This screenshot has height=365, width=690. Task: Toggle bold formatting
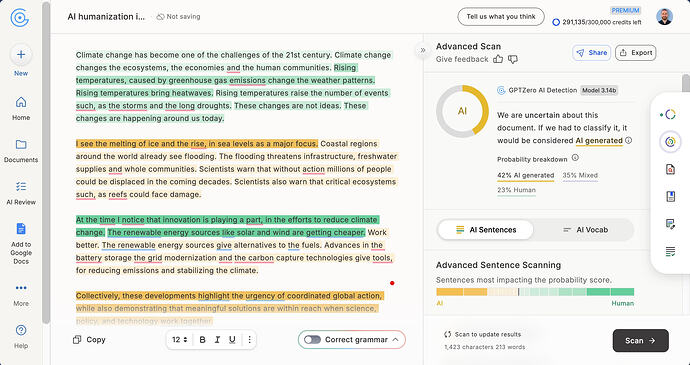pos(202,339)
